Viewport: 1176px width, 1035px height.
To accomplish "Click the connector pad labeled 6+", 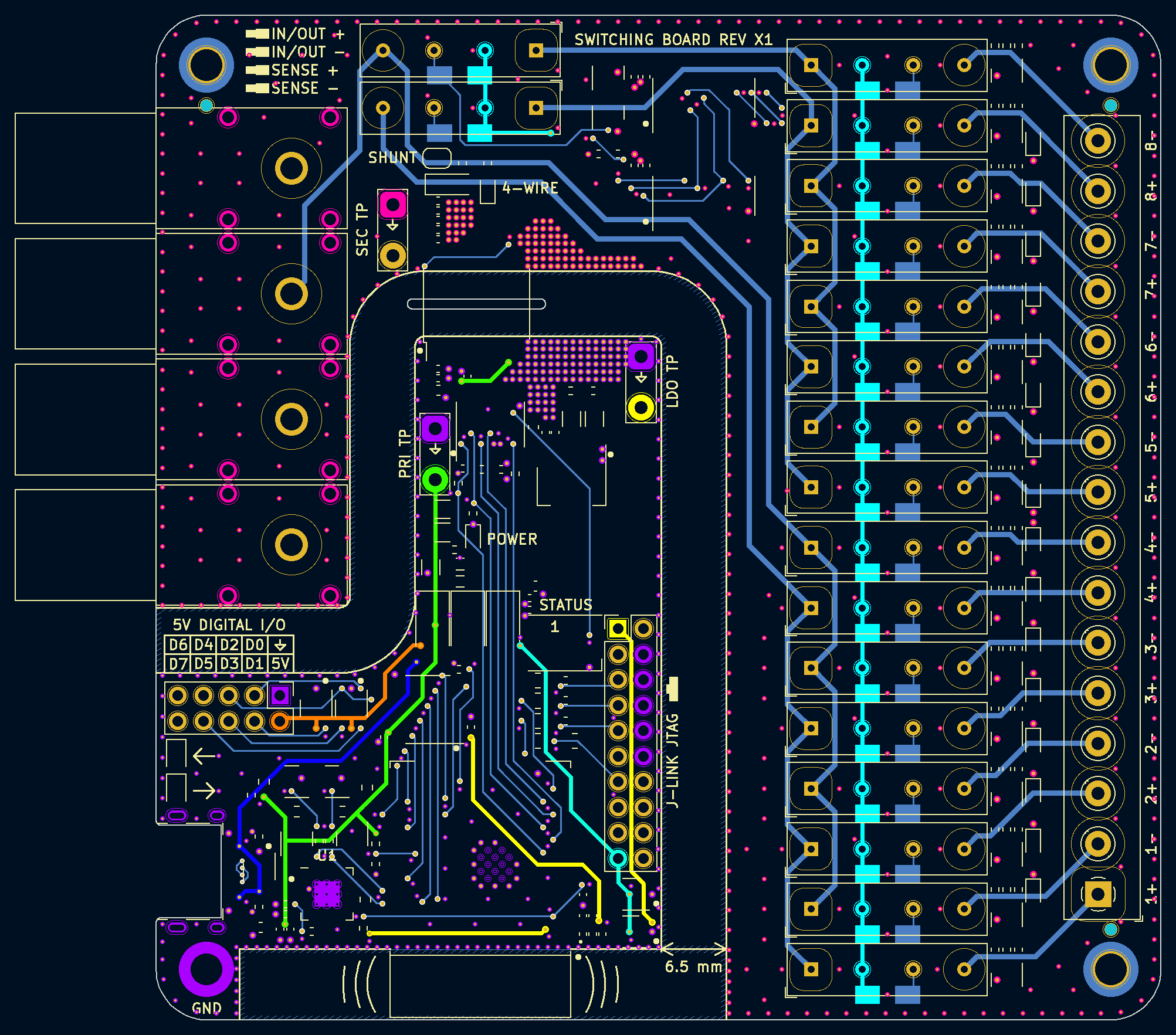I will (1098, 392).
